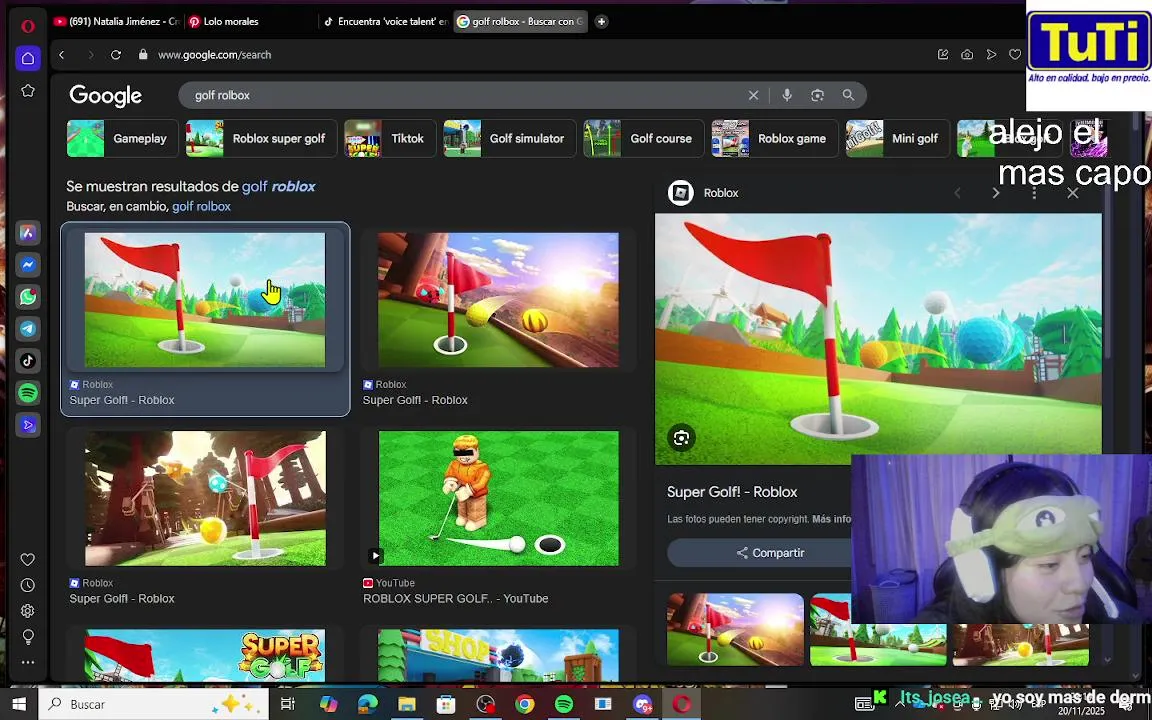Open bookmarks star icon in Opera sidebar
1152x720 pixels.
click(28, 90)
